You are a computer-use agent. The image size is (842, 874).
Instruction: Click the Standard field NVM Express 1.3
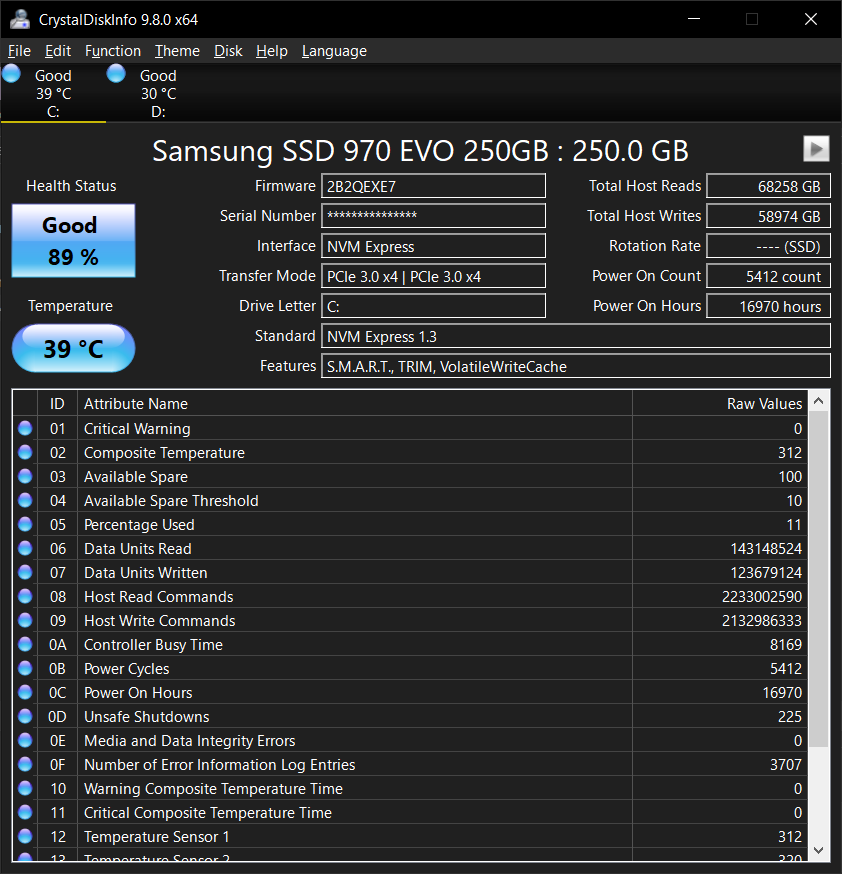coord(576,337)
